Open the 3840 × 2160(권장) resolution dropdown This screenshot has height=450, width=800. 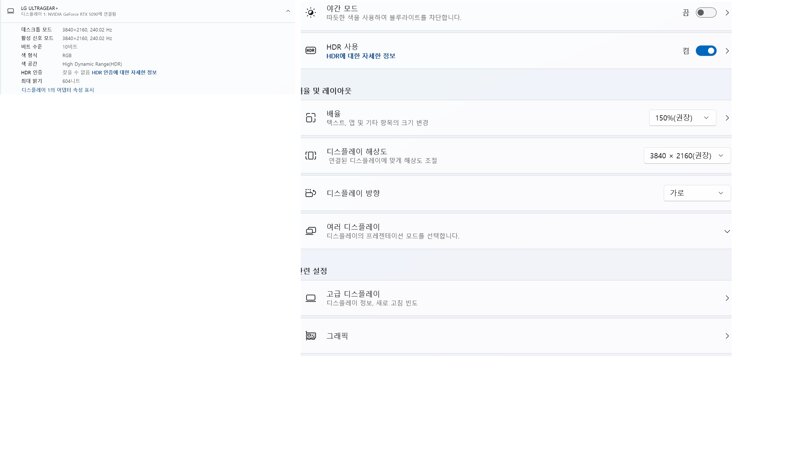click(x=687, y=156)
